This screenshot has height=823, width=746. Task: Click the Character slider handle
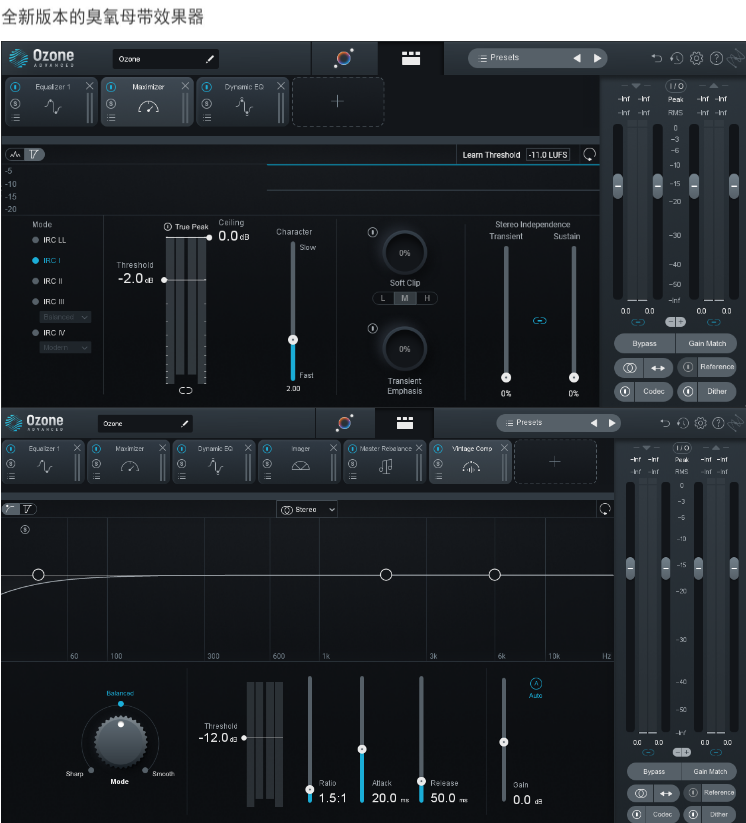(293, 340)
